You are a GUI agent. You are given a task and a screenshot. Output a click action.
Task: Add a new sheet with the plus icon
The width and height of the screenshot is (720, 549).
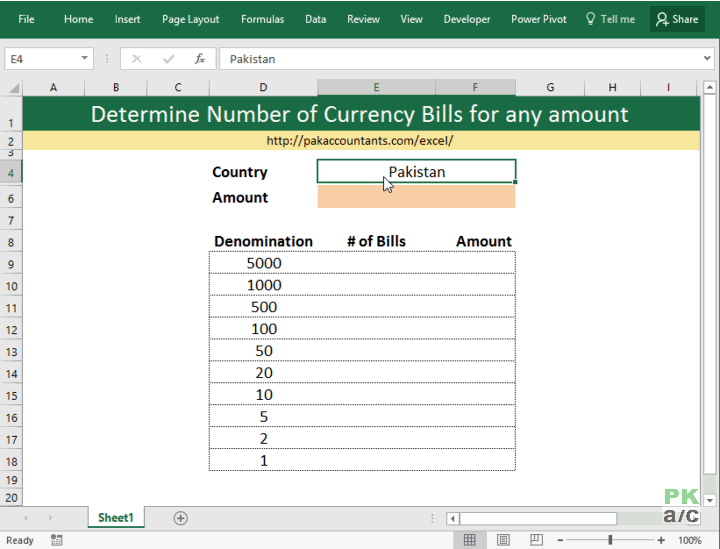[x=180, y=518]
